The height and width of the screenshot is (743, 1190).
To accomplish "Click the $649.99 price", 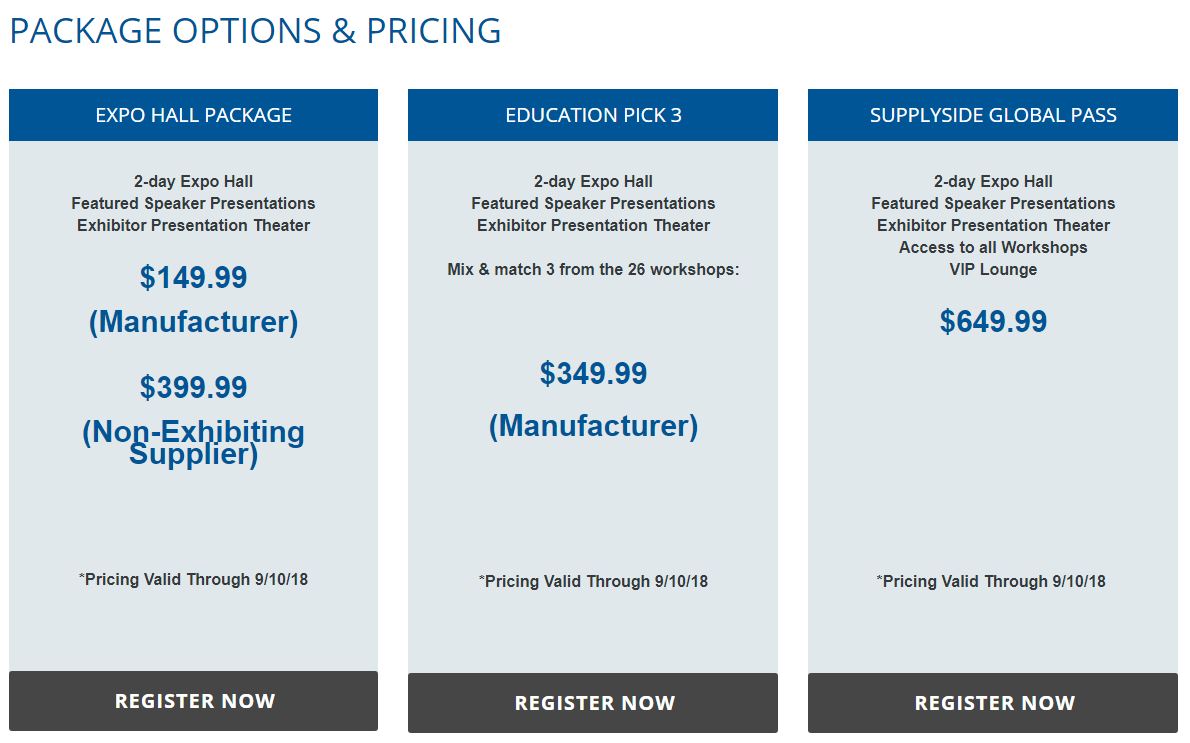I will pyautogui.click(x=993, y=321).
